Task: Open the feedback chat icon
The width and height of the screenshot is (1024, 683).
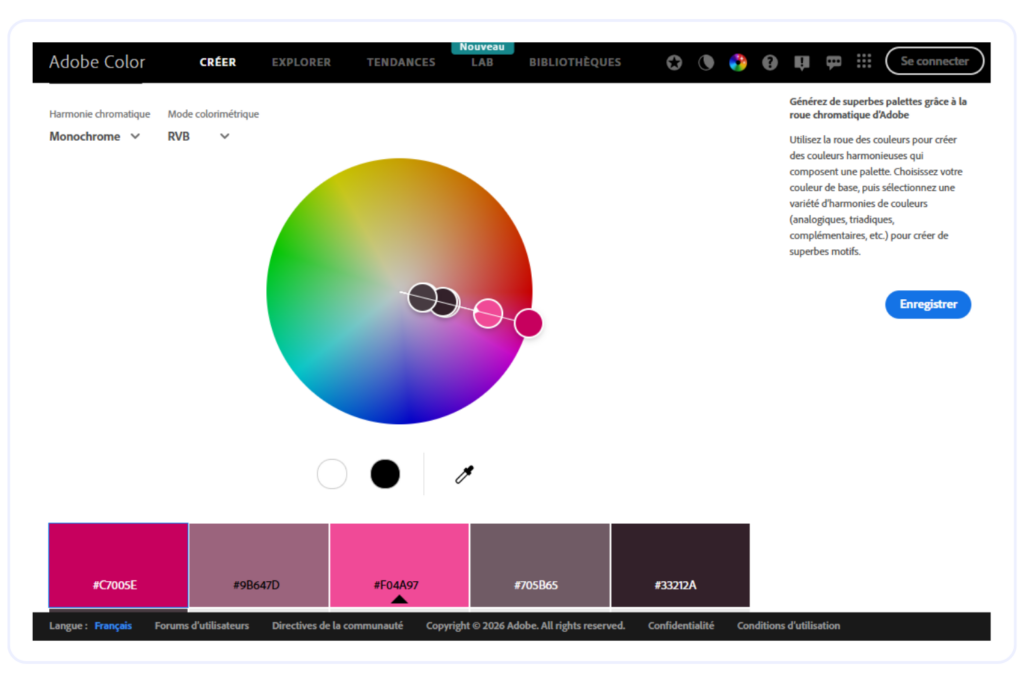Action: (x=834, y=61)
